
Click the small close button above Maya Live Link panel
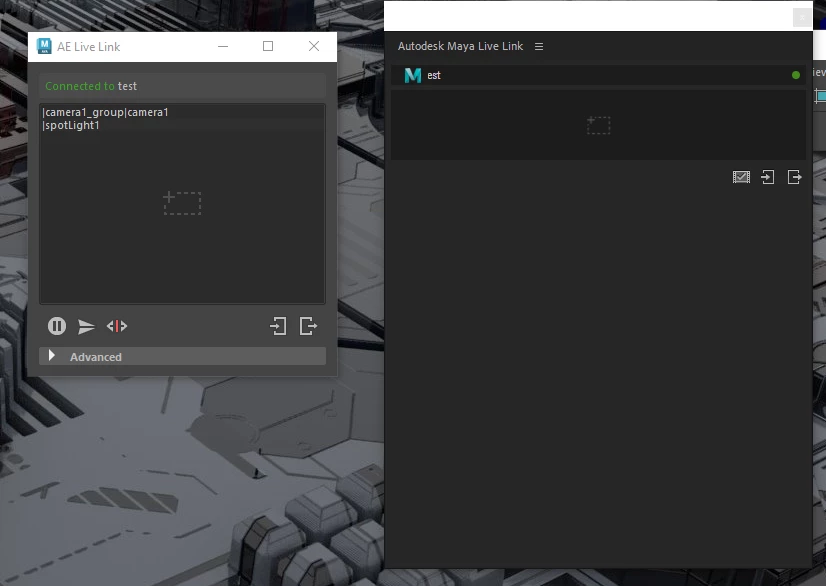point(802,18)
